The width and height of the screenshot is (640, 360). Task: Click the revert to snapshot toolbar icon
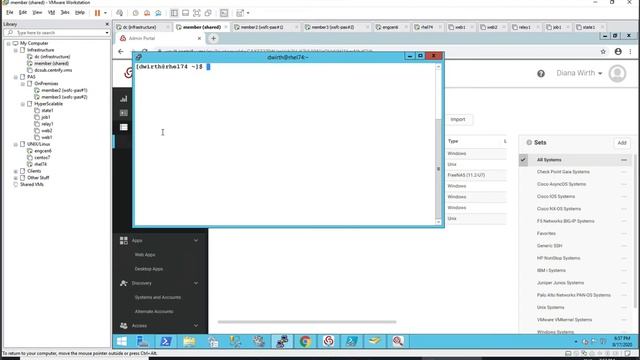coord(147,13)
